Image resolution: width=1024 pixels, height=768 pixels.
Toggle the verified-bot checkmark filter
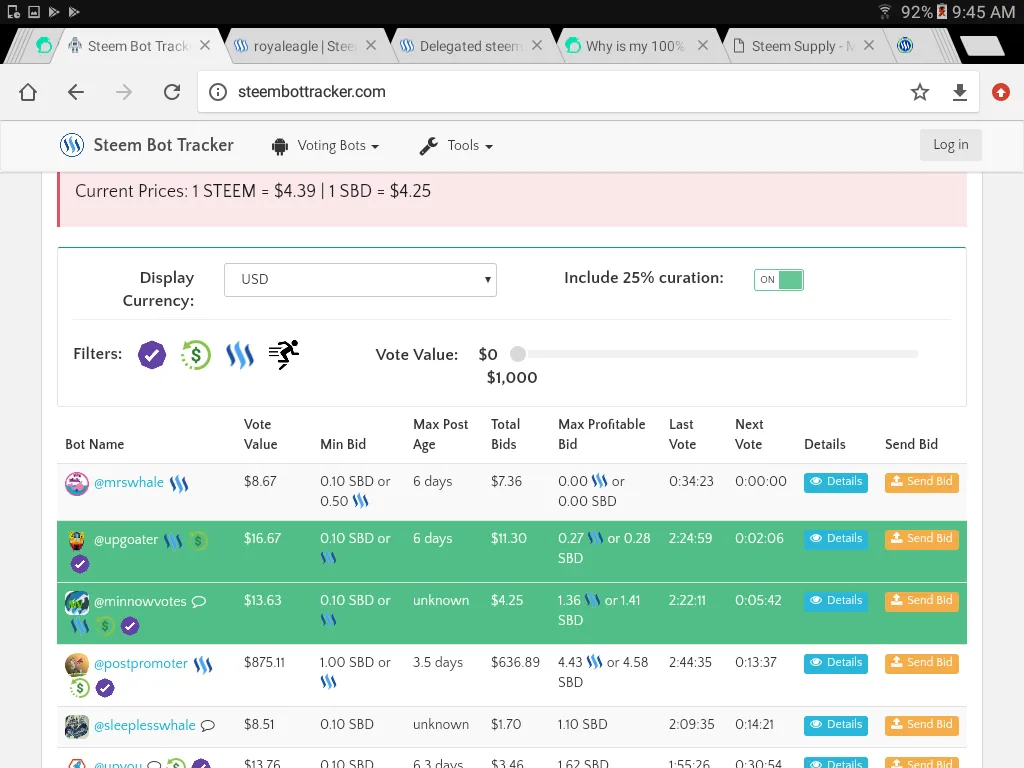[x=152, y=355]
